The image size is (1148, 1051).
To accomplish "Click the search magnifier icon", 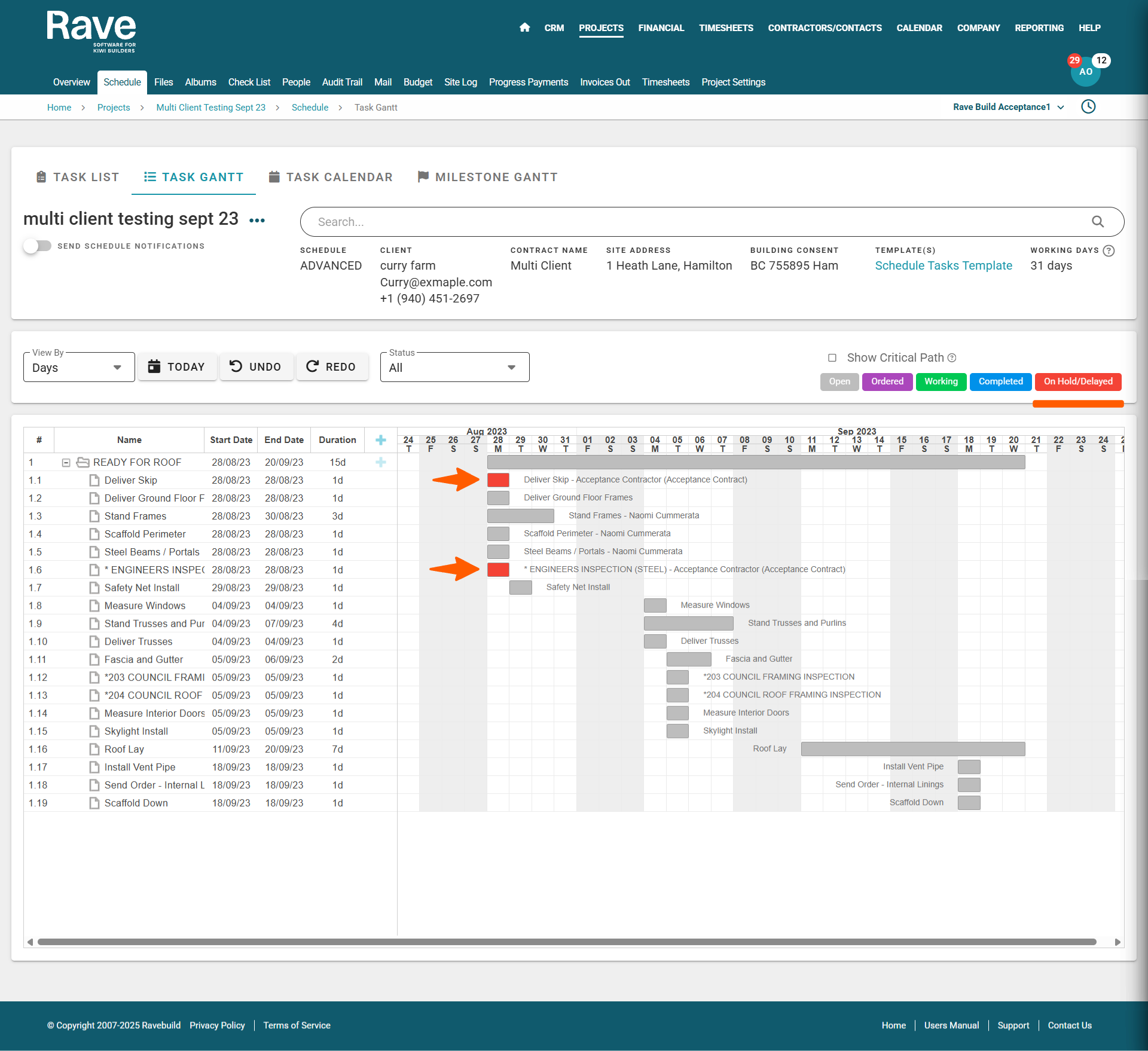I will click(x=1098, y=222).
